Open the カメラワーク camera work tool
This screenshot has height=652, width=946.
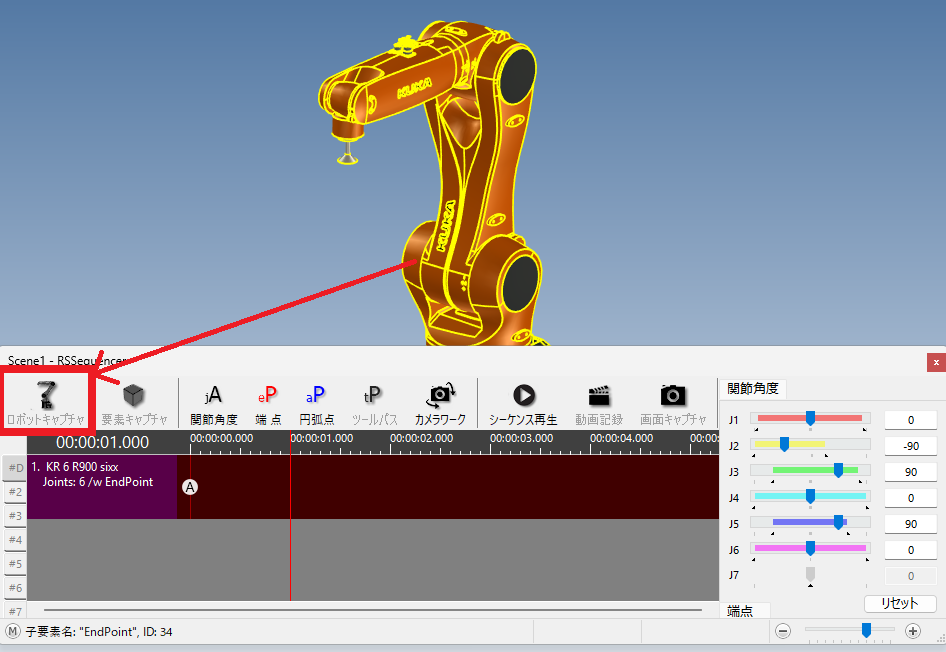(440, 404)
